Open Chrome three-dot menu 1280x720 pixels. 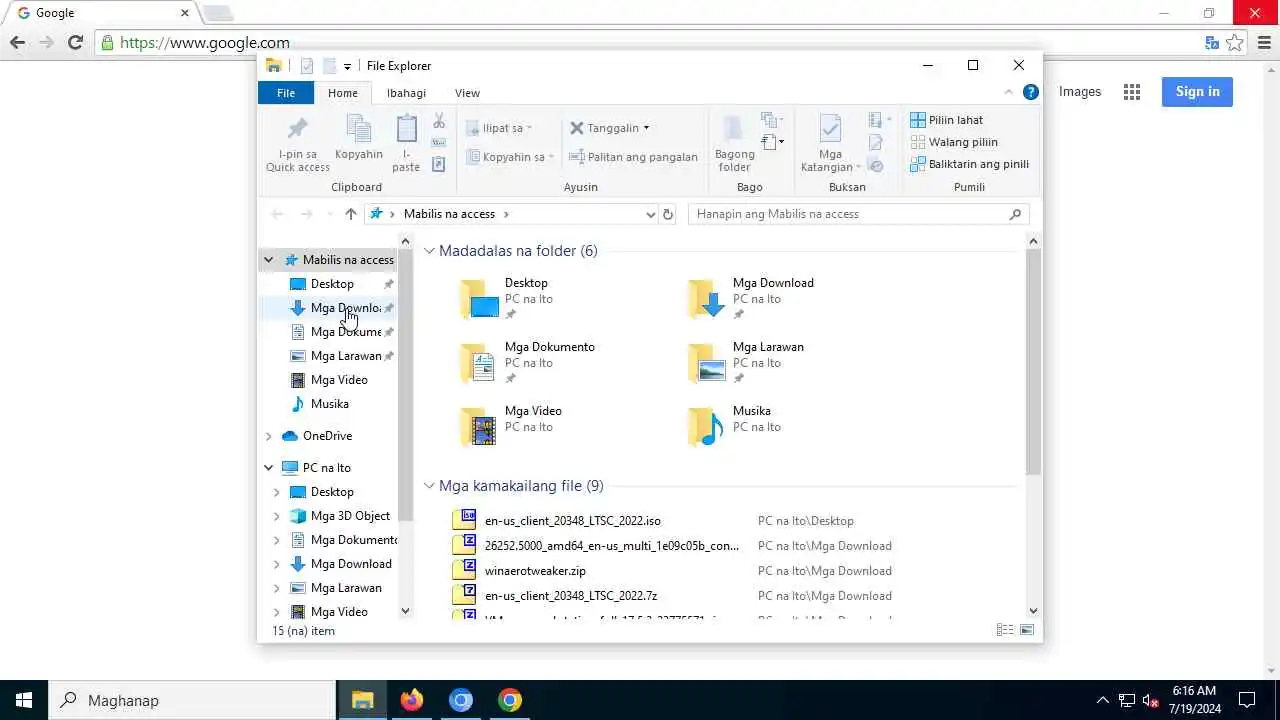(x=1264, y=42)
